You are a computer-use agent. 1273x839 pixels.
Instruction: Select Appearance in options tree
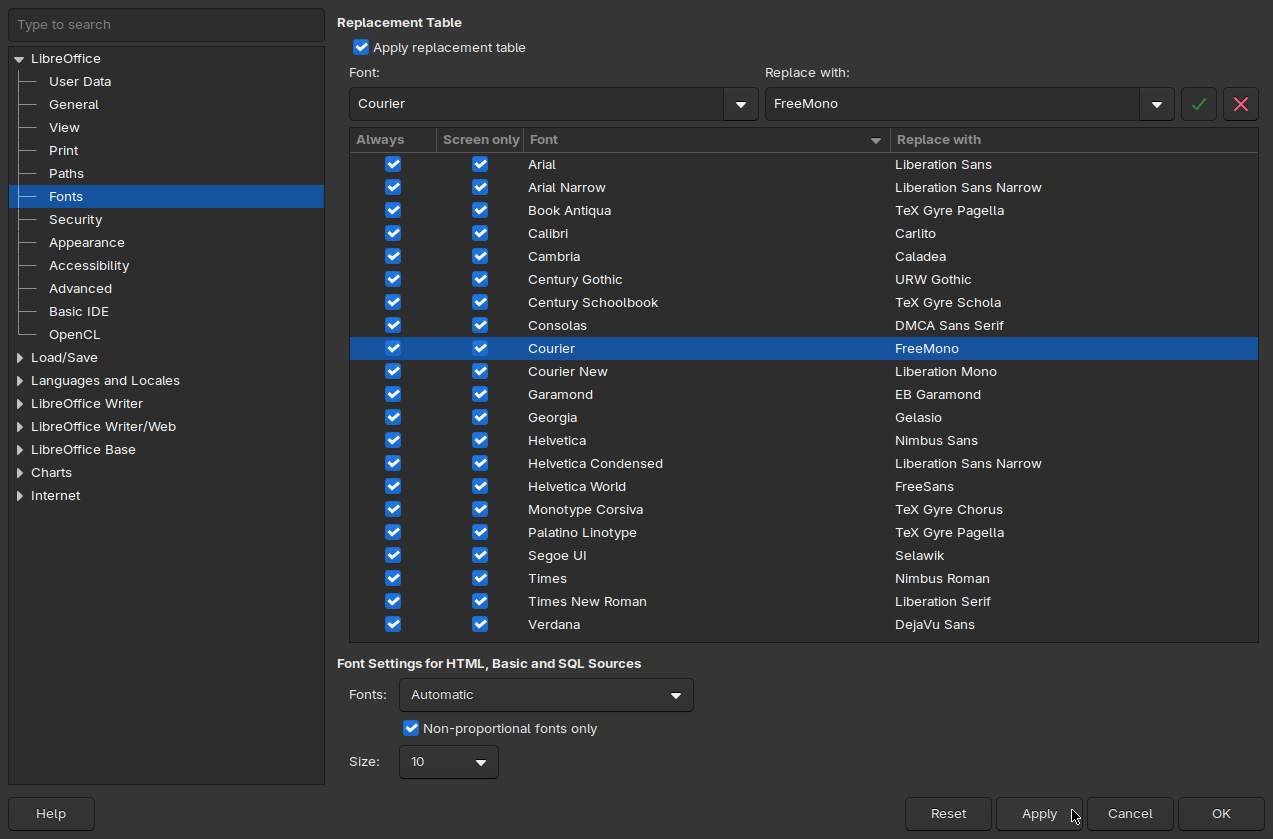[87, 243]
